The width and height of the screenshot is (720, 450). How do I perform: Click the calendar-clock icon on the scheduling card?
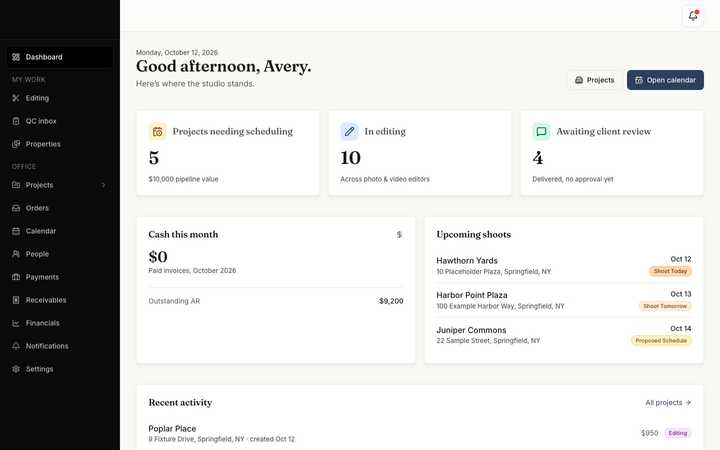(x=158, y=131)
